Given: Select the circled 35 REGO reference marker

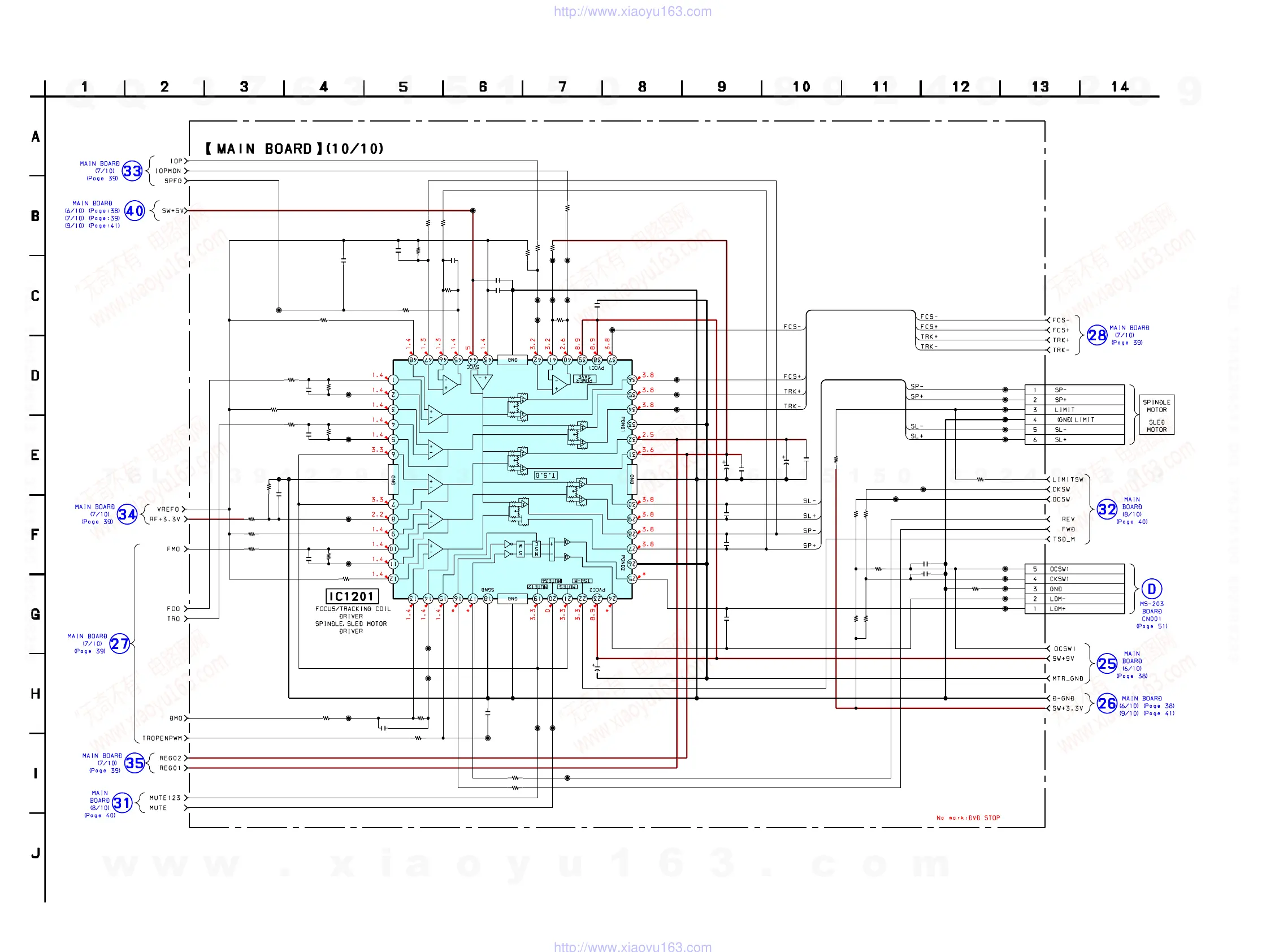Looking at the screenshot, I should [x=135, y=763].
